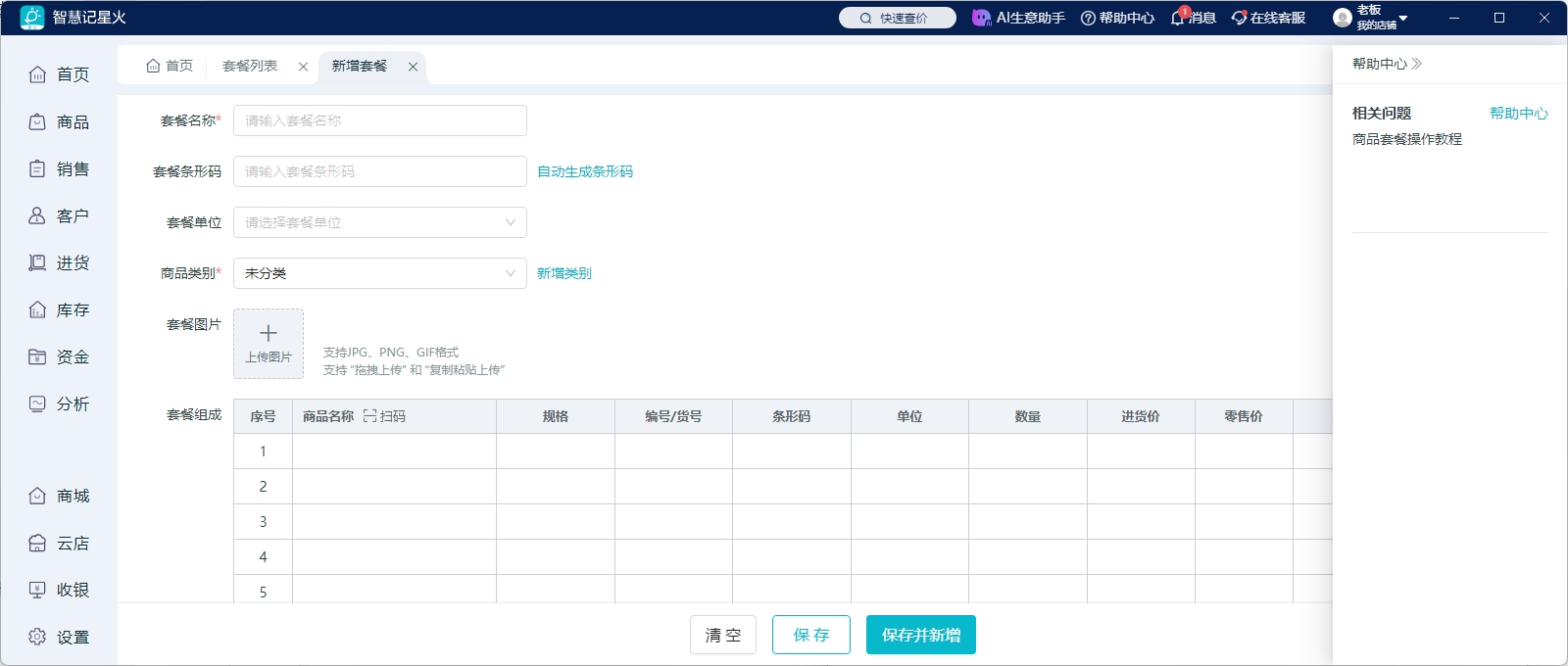The image size is (1568, 666).
Task: Click the 零售价 column header
Action: (1244, 416)
